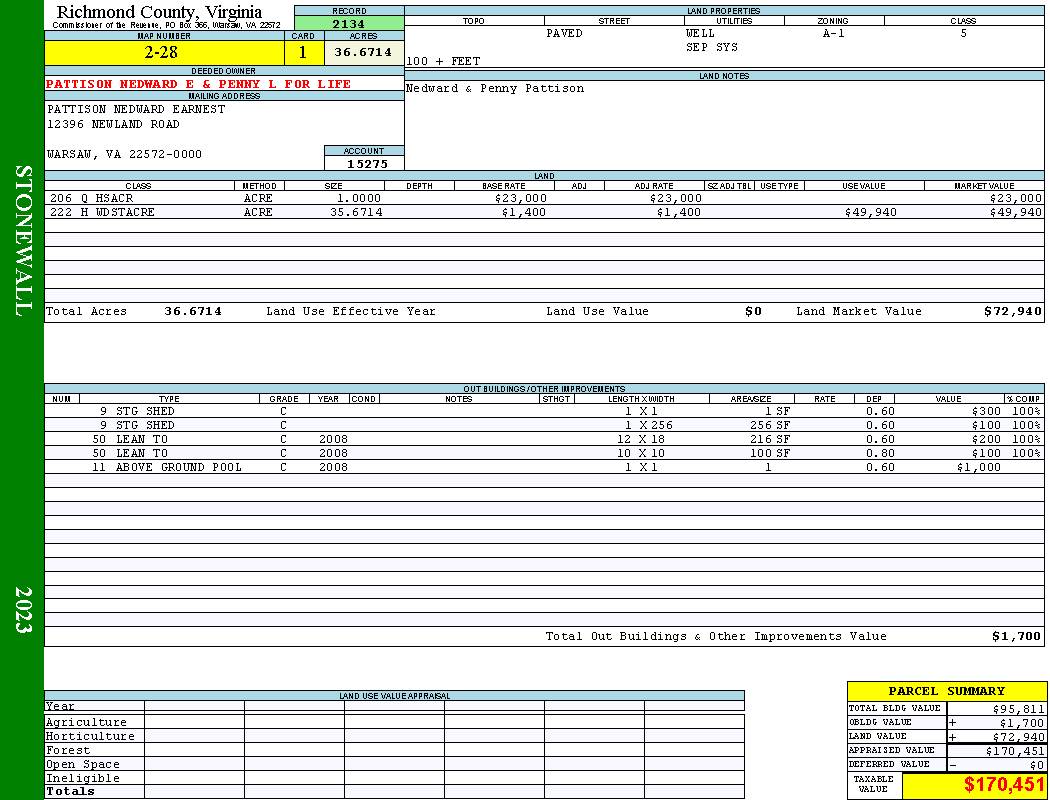This screenshot has width=1050, height=800.
Task: Click the PAVED street value
Action: coord(564,33)
